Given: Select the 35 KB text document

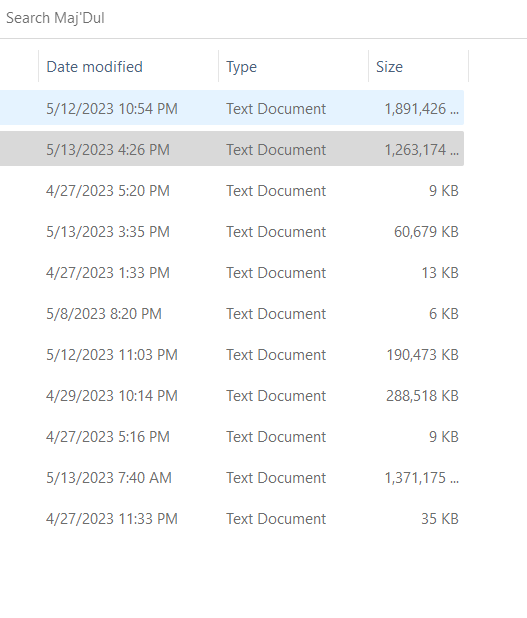Looking at the screenshot, I should click(232, 519).
